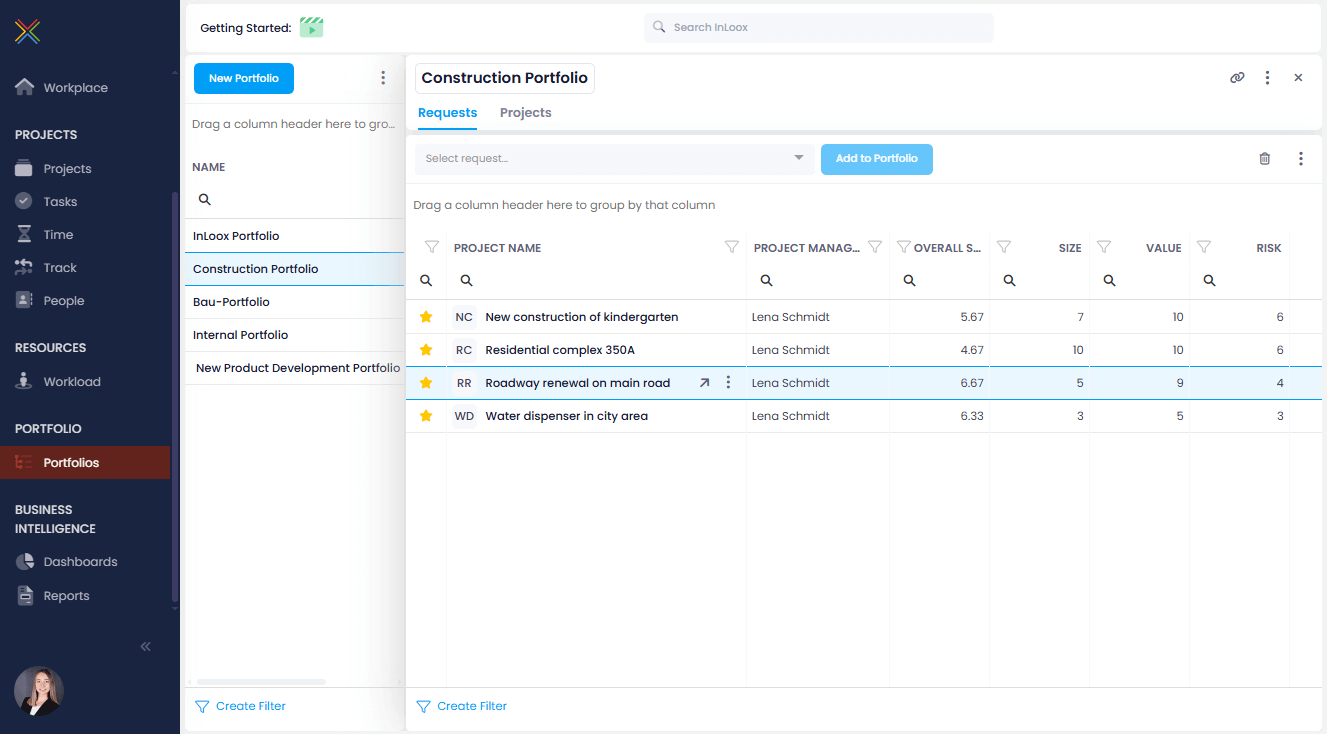Click the InLoox logo icon
This screenshot has height=734, width=1327.
[x=28, y=32]
